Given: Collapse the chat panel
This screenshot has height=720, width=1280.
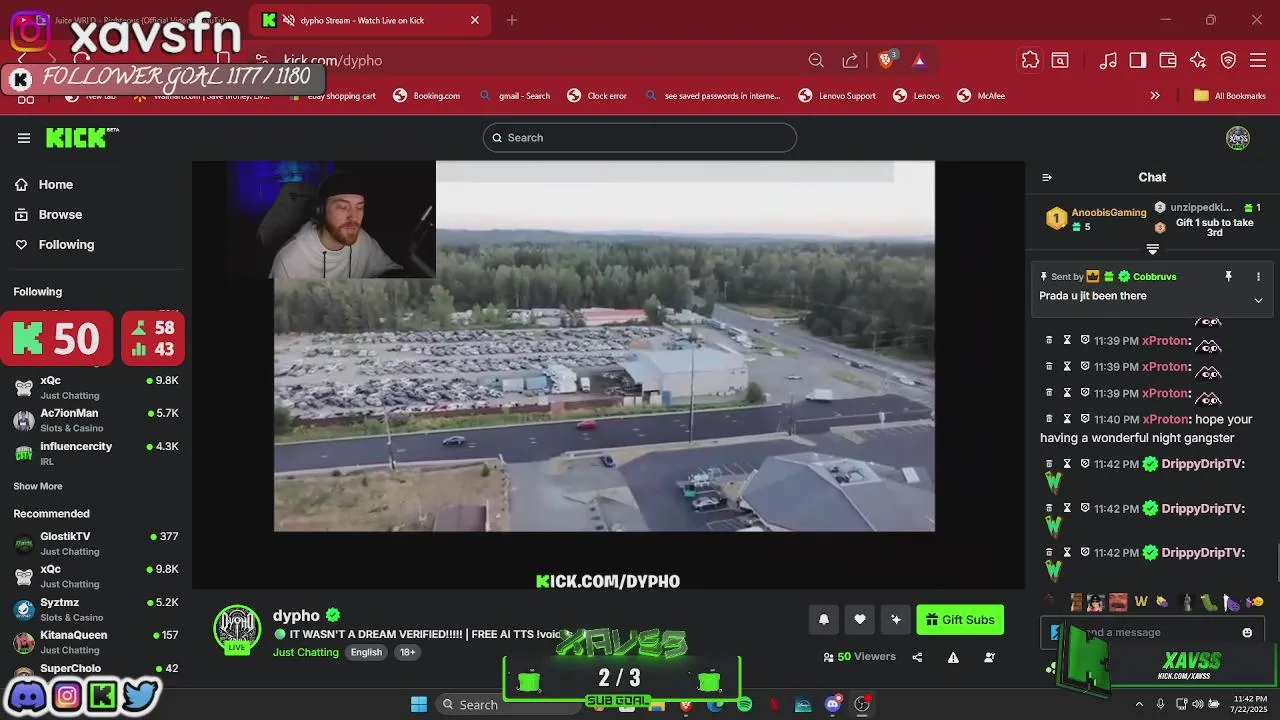Looking at the screenshot, I should [x=1047, y=177].
